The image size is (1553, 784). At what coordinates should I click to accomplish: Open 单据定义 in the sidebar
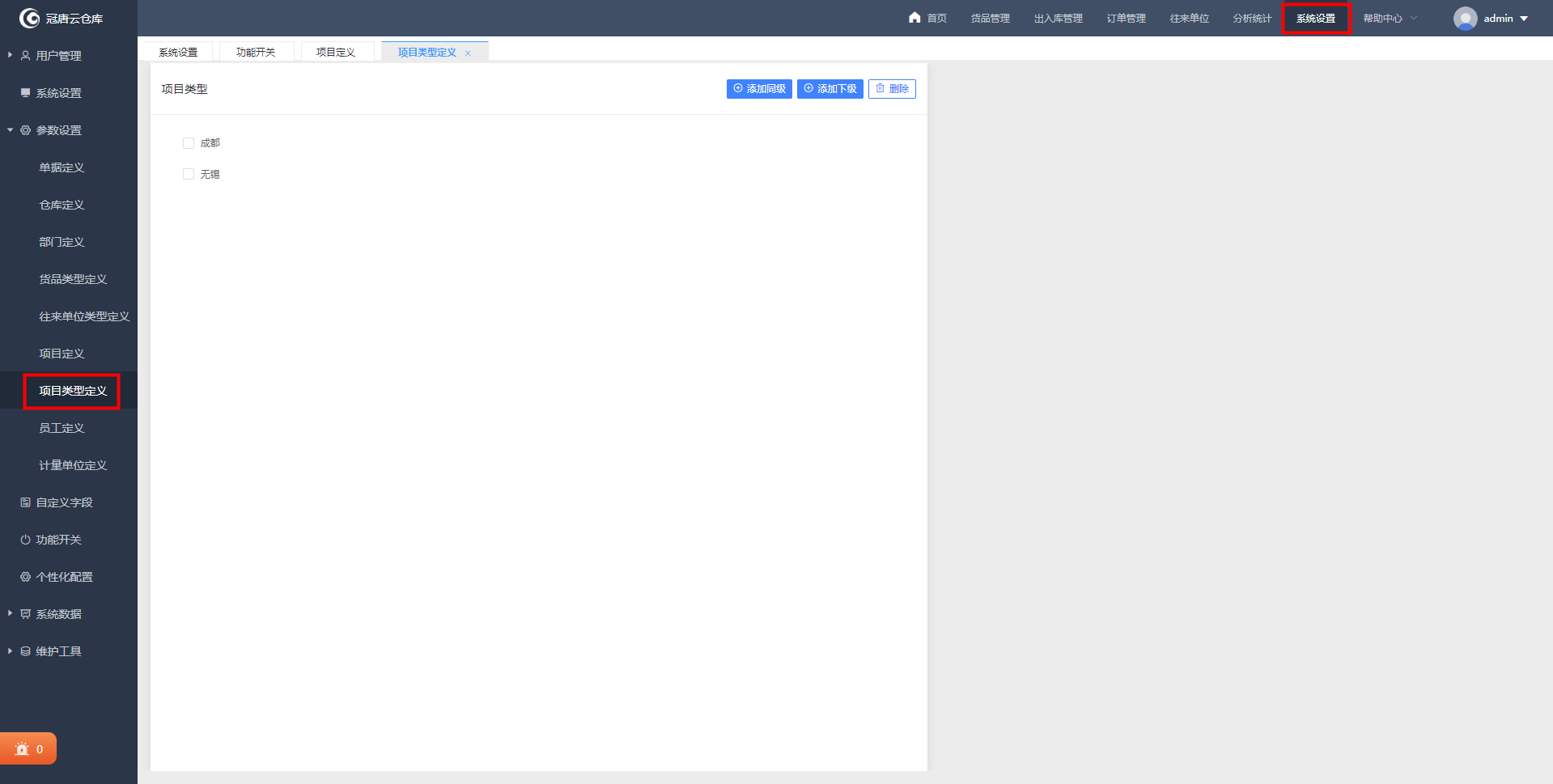pos(62,167)
